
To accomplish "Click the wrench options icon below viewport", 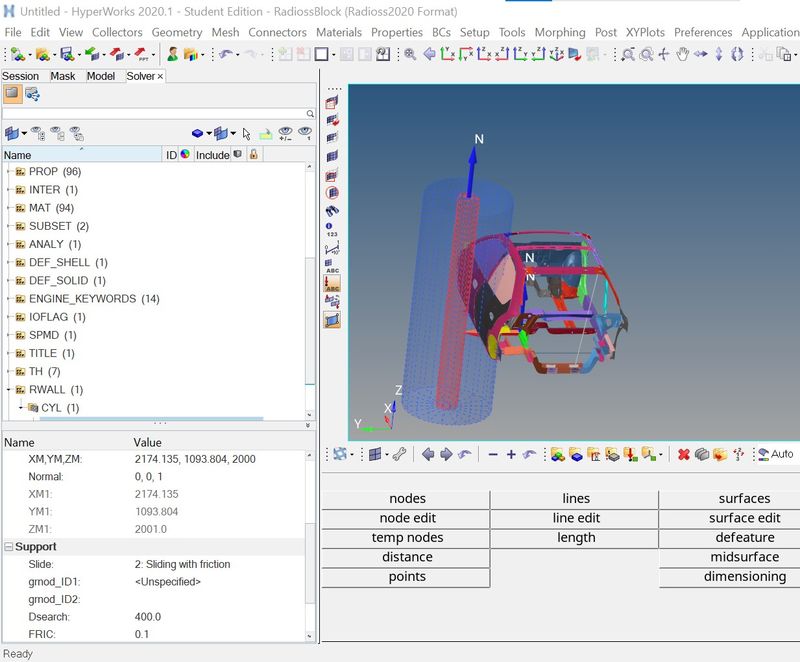I will pyautogui.click(x=399, y=454).
